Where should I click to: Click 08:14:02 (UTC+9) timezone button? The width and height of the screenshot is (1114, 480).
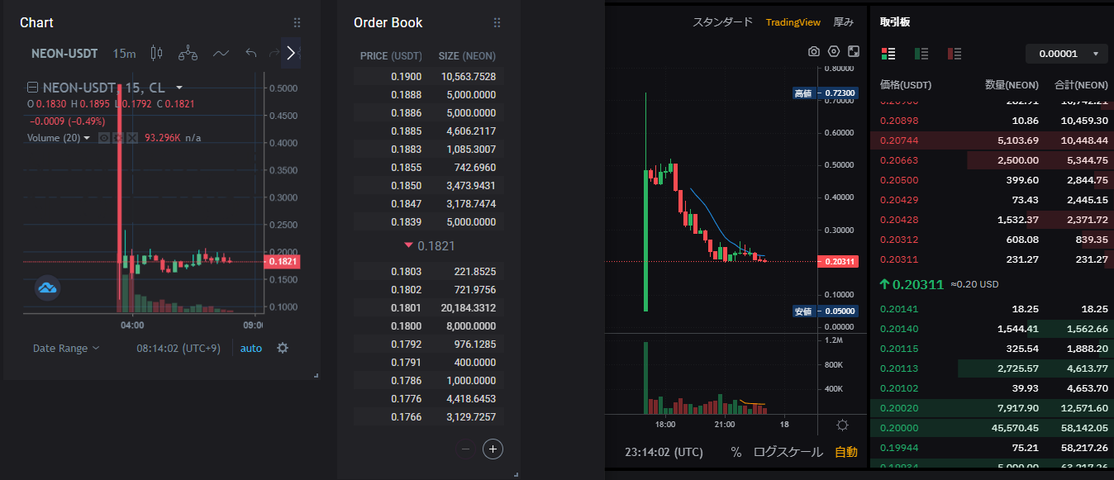click(180, 348)
